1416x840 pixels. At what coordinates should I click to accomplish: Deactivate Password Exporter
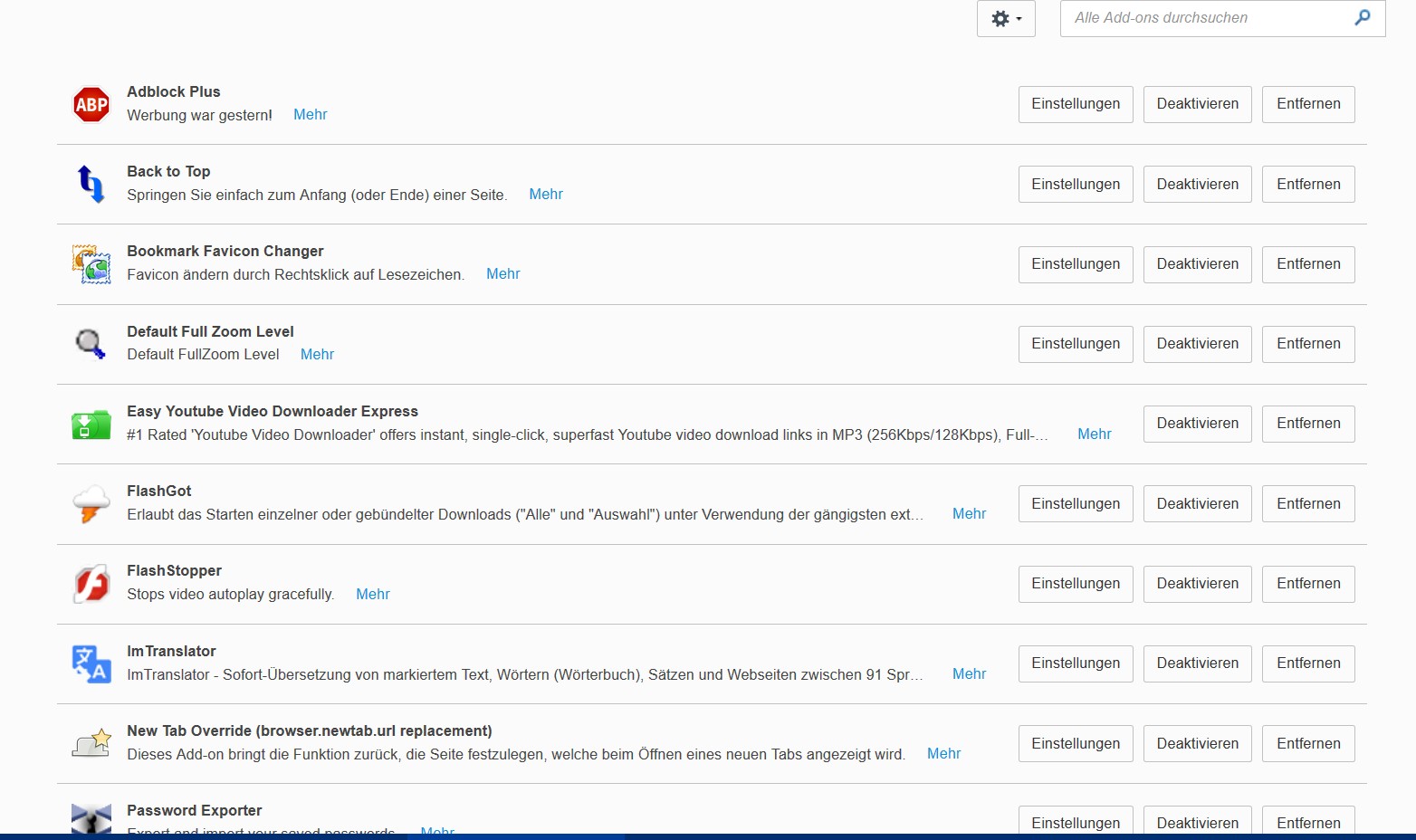[x=1198, y=820]
